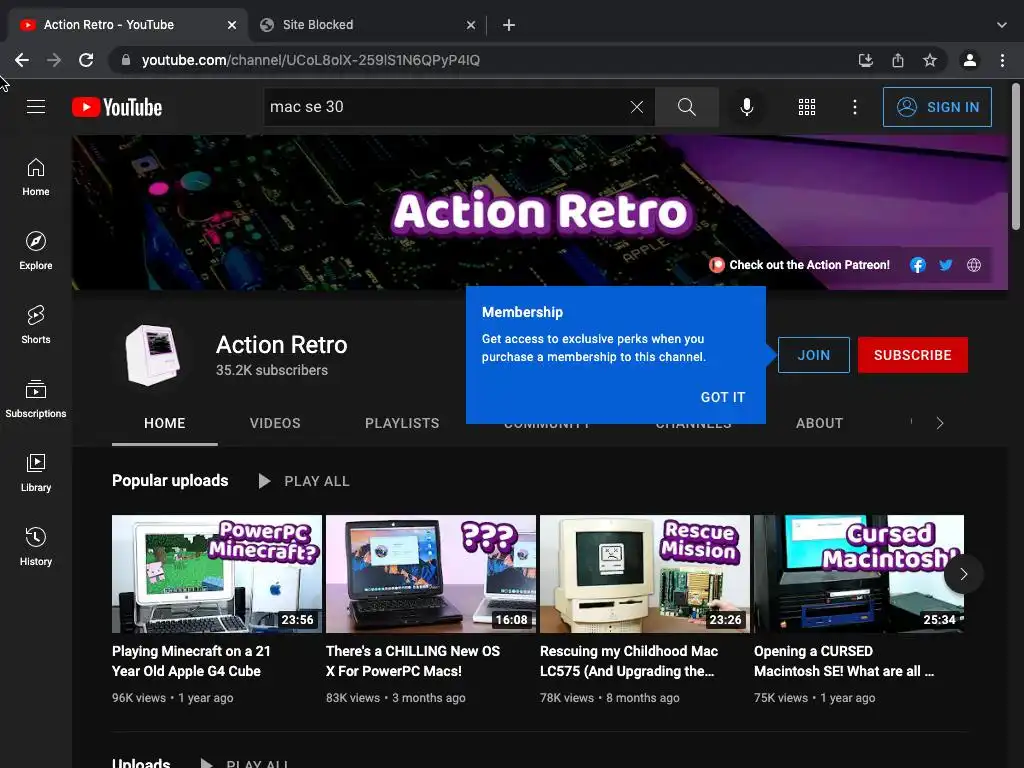This screenshot has width=1024, height=768.
Task: Open the channel's Facebook link icon
Action: click(x=918, y=265)
